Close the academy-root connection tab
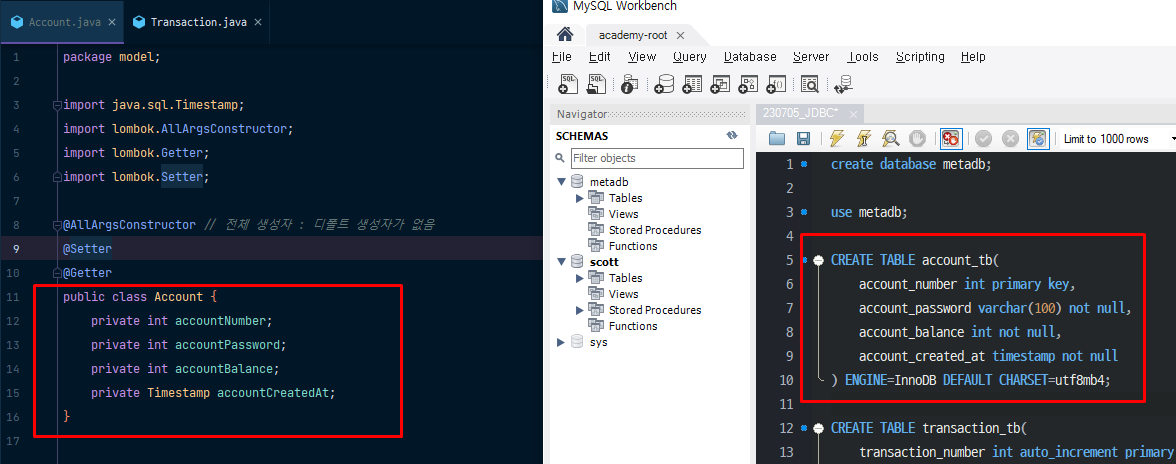Image resolution: width=1176 pixels, height=464 pixels. (681, 35)
